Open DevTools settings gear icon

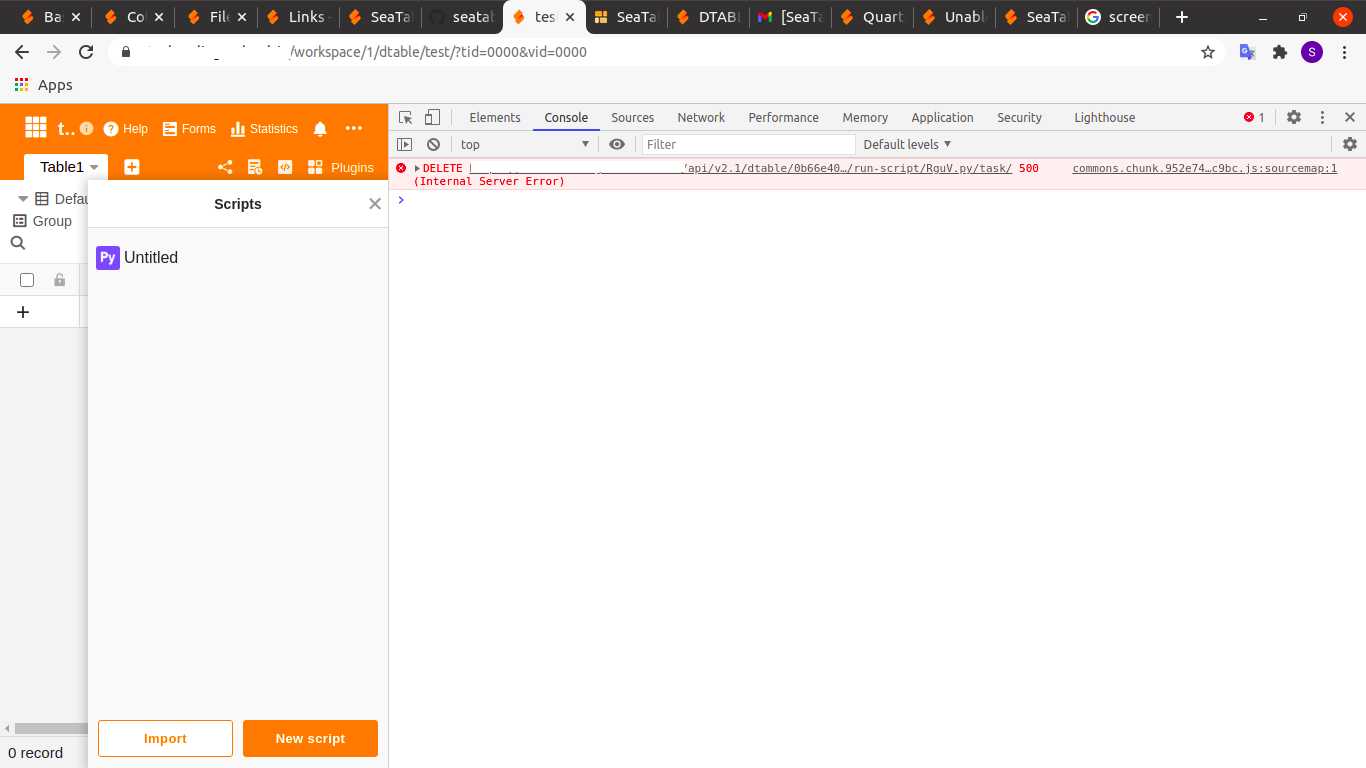(1294, 117)
